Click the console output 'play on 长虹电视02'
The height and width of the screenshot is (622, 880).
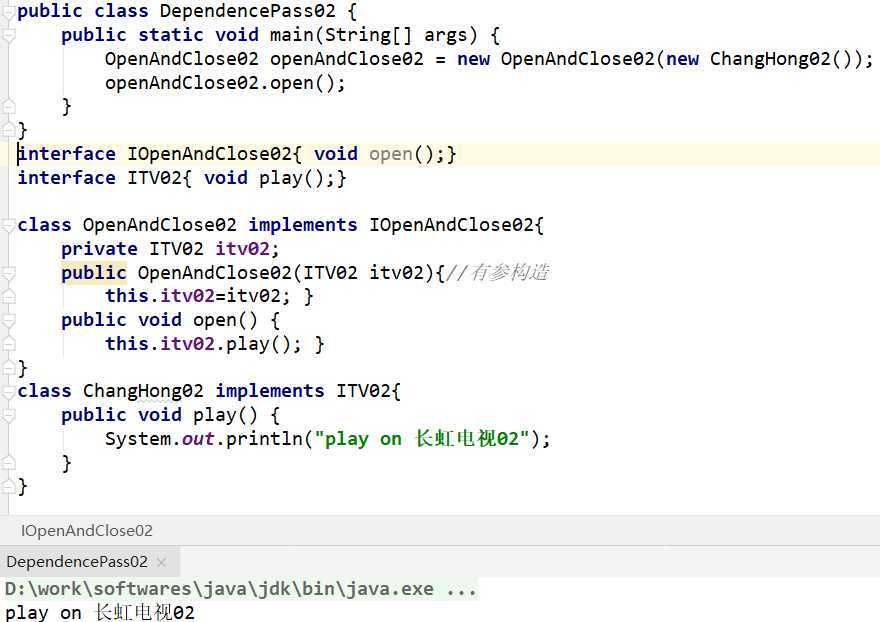coord(100,612)
